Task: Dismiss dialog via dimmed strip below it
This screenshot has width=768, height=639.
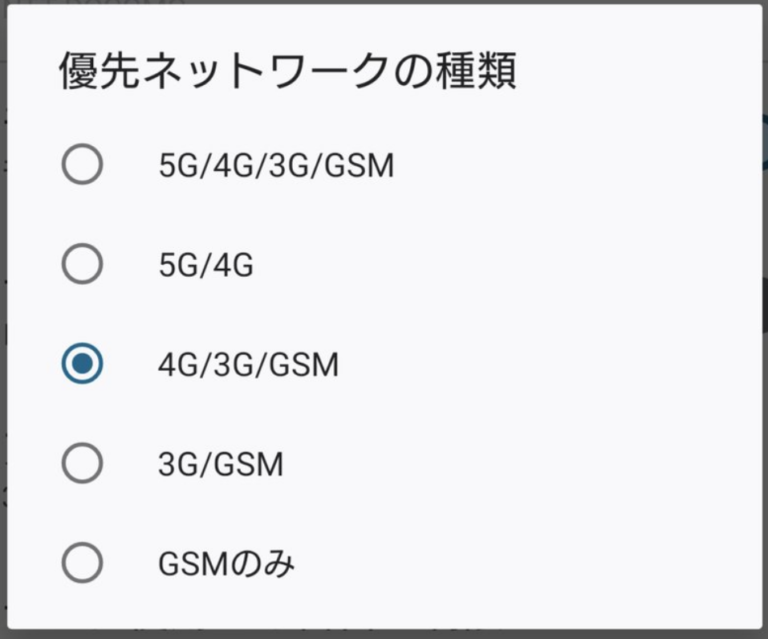Action: pyautogui.click(x=384, y=634)
